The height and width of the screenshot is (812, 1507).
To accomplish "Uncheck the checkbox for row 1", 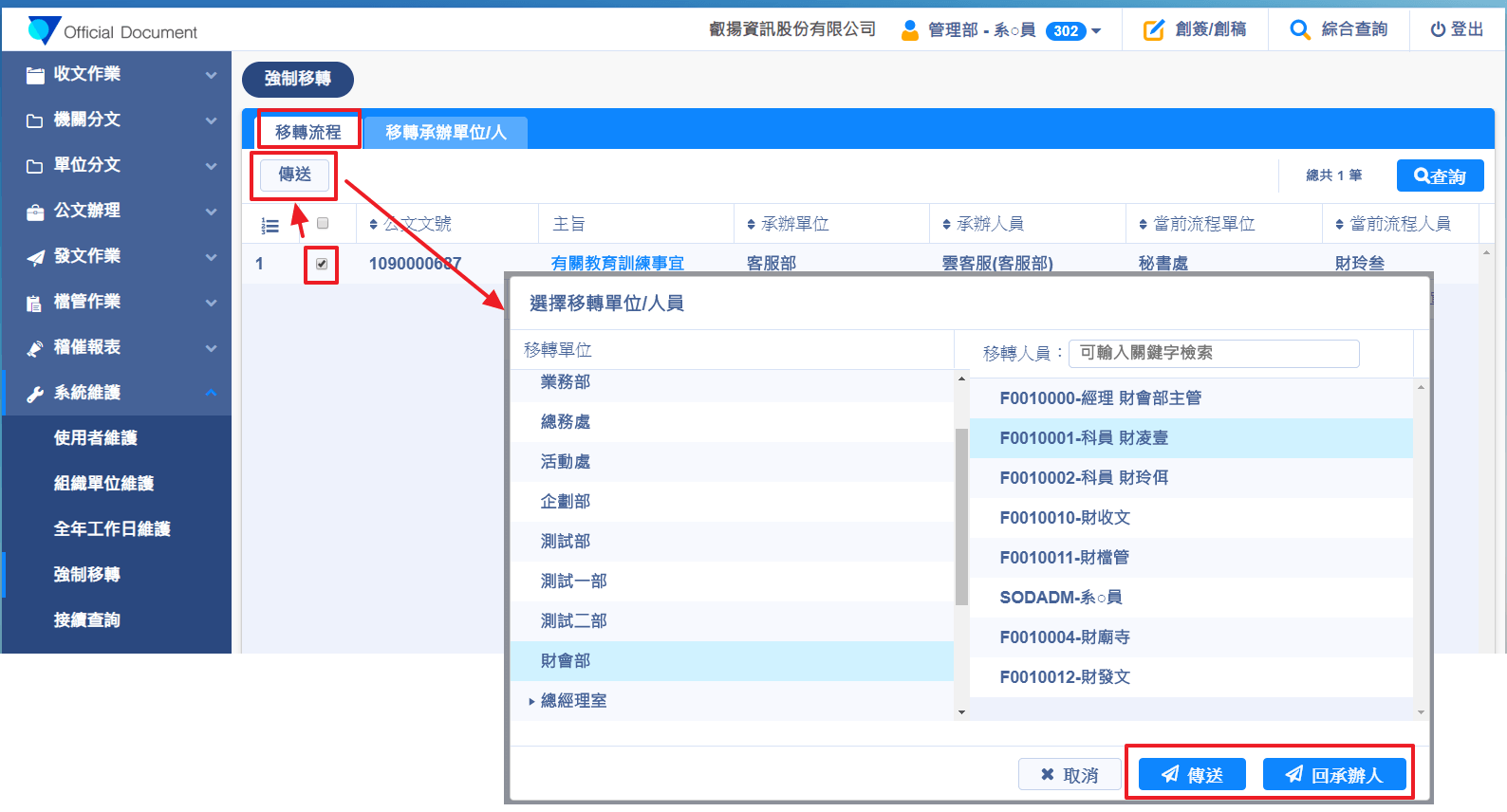I will pyautogui.click(x=322, y=264).
